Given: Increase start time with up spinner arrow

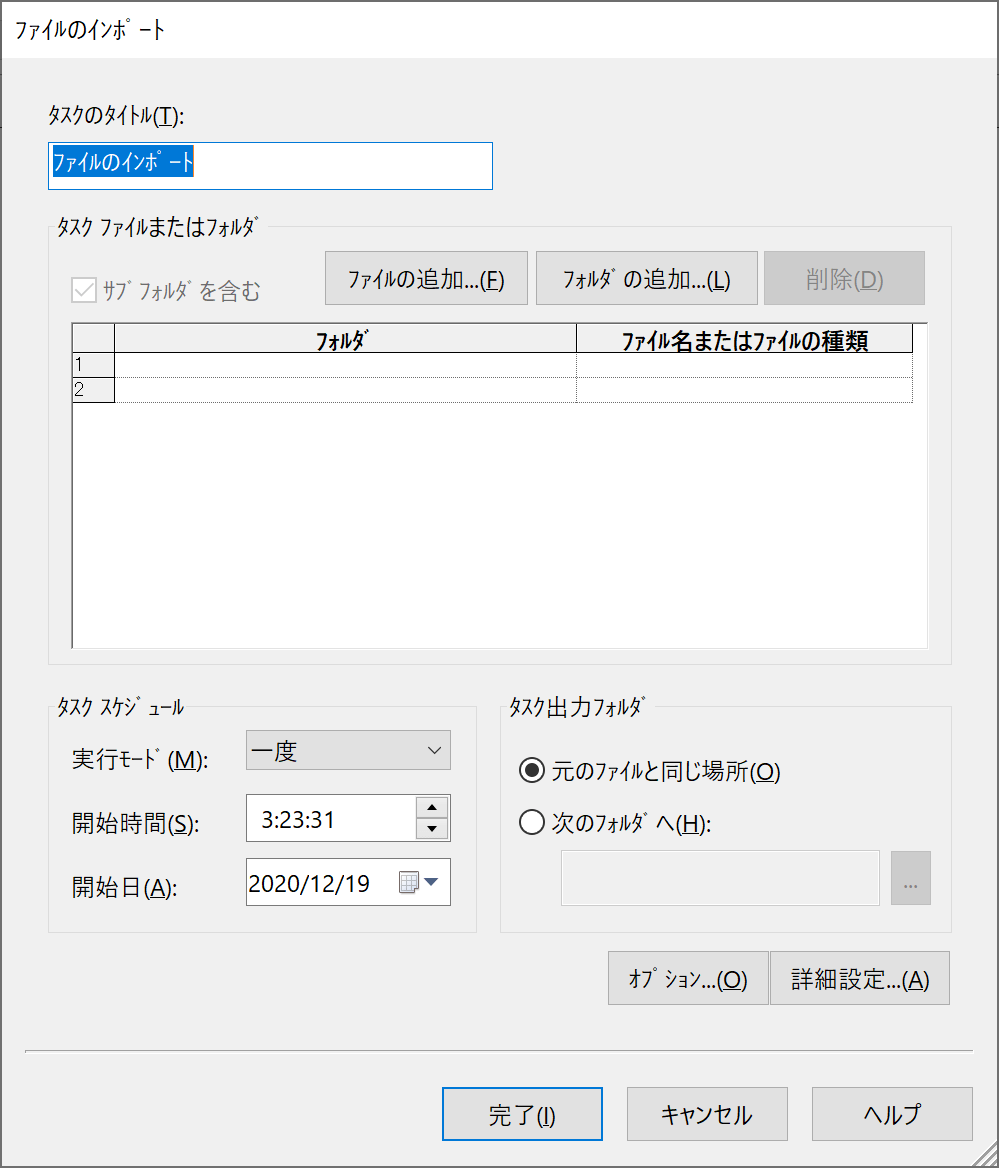Looking at the screenshot, I should 432,808.
